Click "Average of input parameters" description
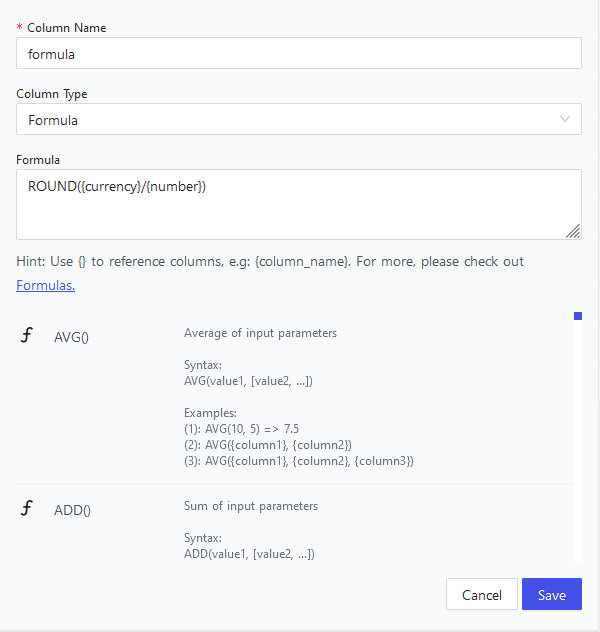The image size is (600, 632). (x=260, y=333)
